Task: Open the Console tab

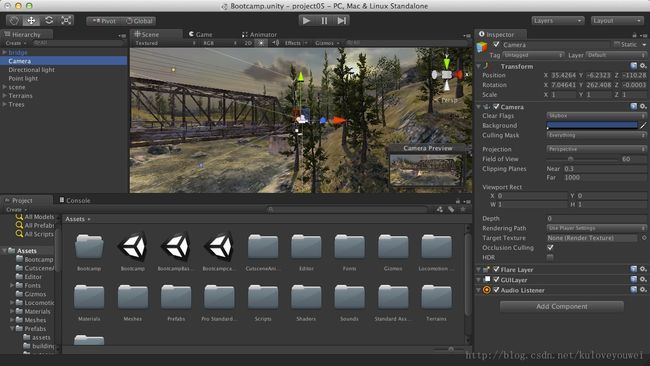Action: (75, 200)
